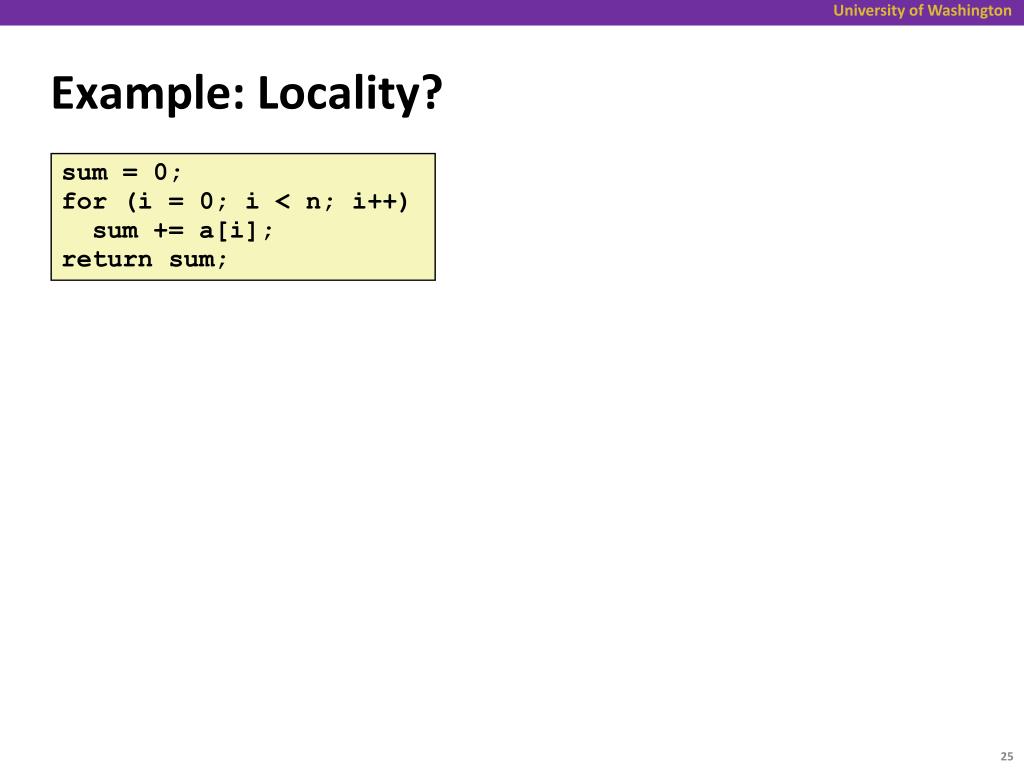Select the code line 'sum += a[i];'
The width and height of the screenshot is (1024, 768).
[x=183, y=231]
